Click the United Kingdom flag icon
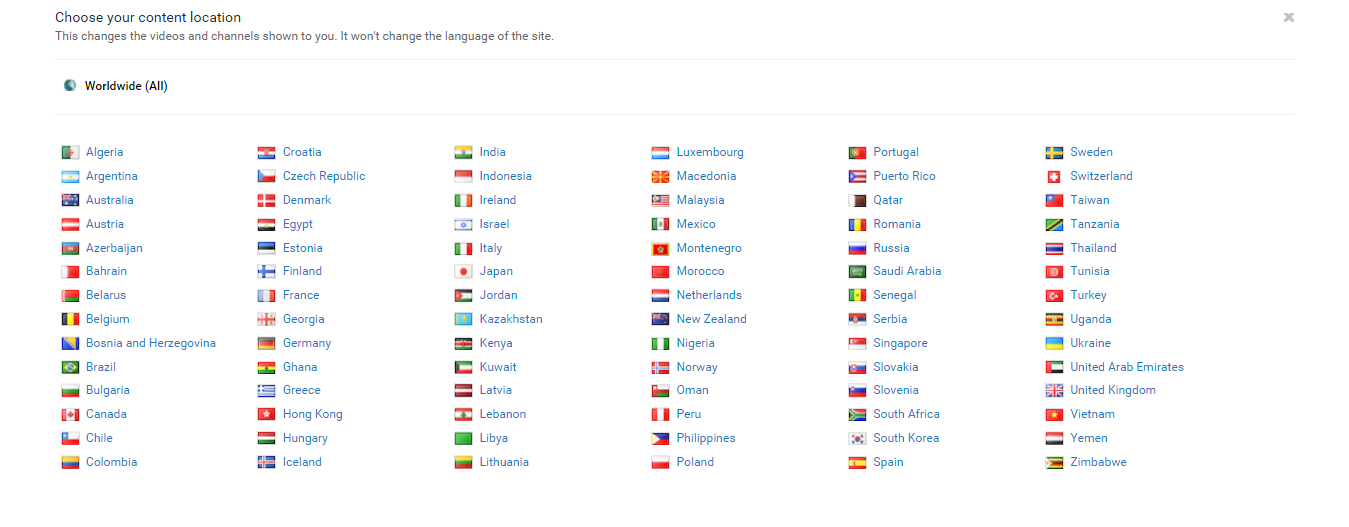This screenshot has width=1349, height=527. pyautogui.click(x=1054, y=391)
